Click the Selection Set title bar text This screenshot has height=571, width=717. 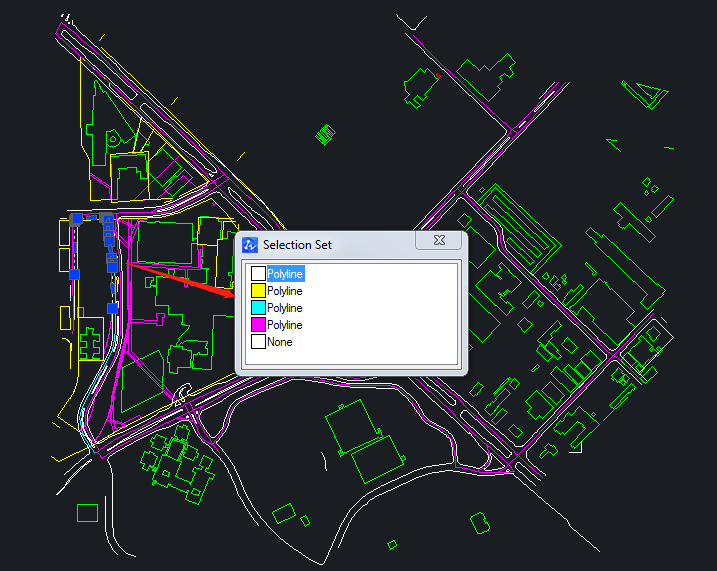tap(298, 245)
